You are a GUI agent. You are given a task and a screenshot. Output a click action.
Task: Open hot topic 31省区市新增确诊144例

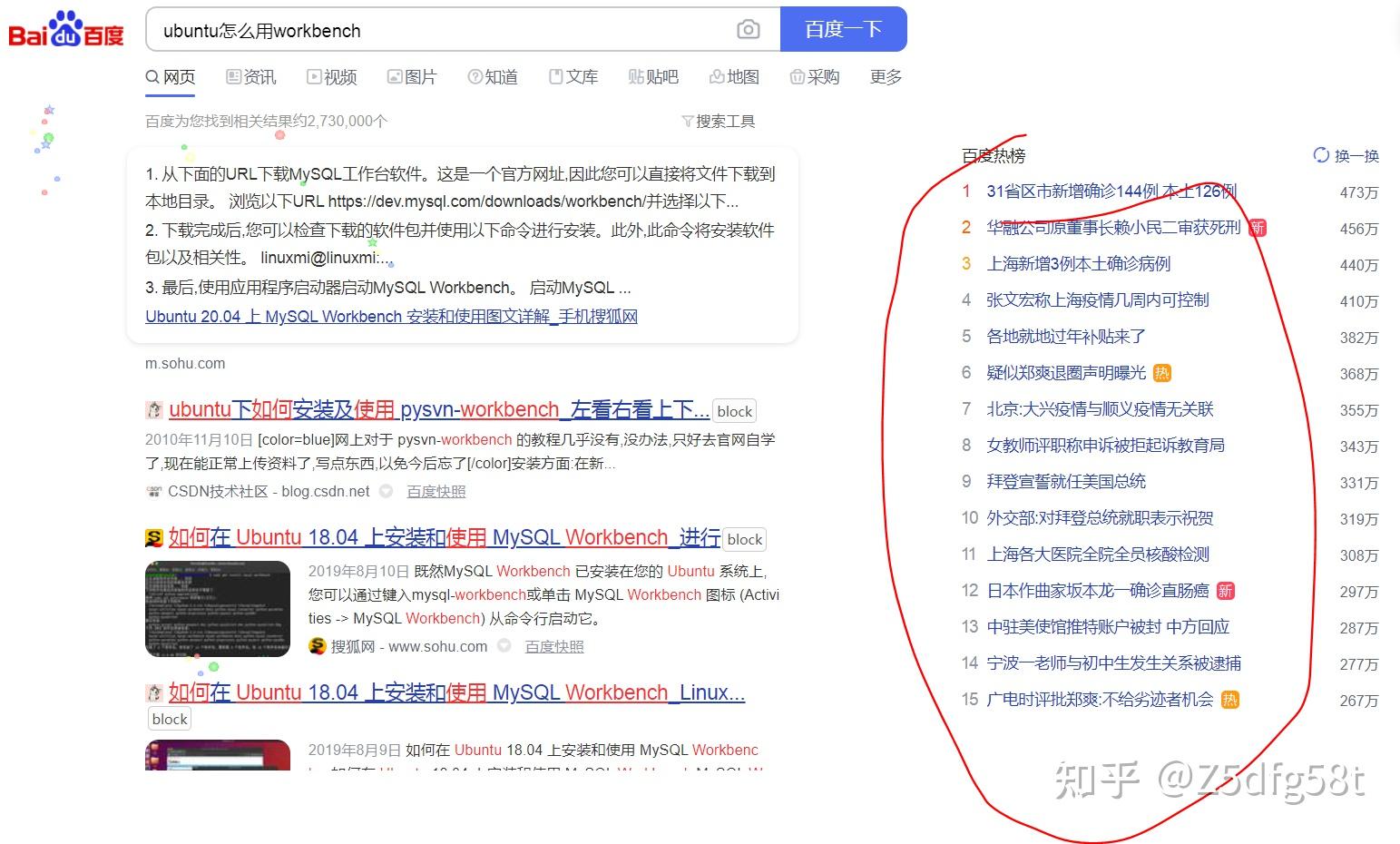point(1111,191)
